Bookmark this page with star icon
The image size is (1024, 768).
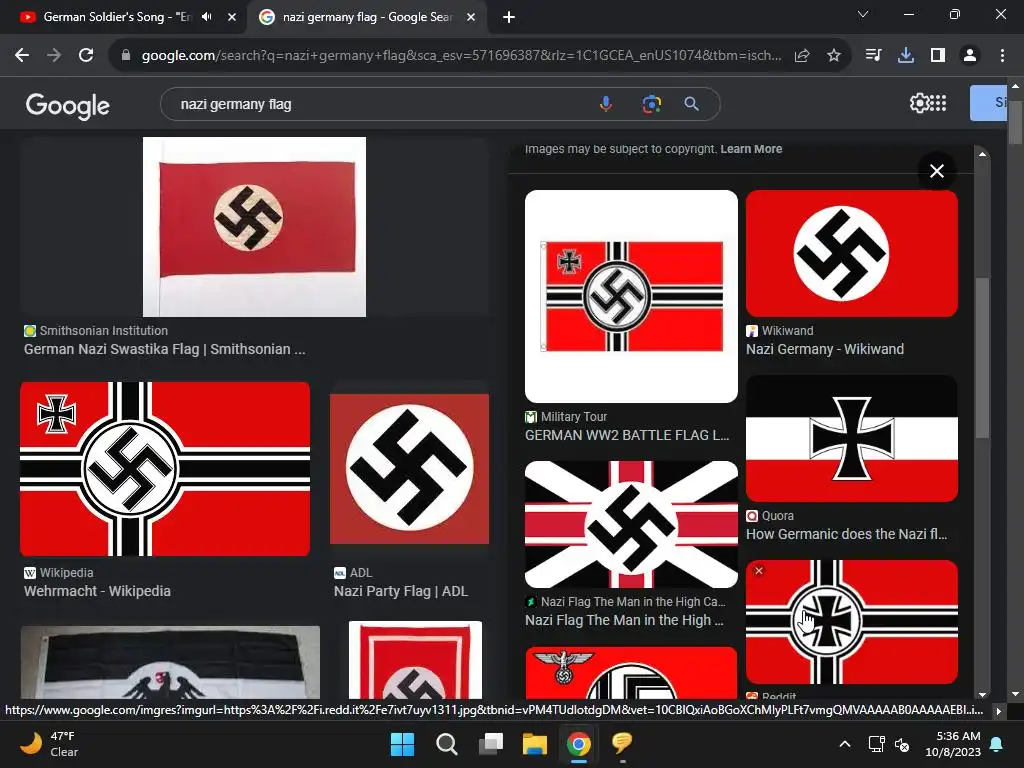point(834,56)
